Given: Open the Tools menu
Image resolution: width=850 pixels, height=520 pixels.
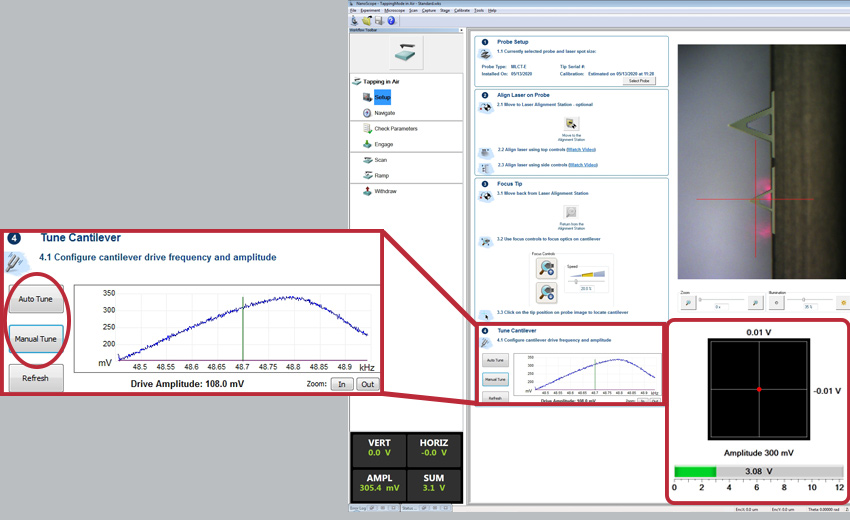Looking at the screenshot, I should pyautogui.click(x=479, y=10).
